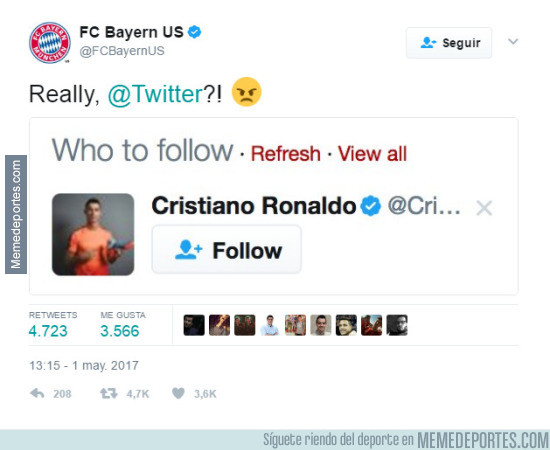Click the Follow button for Cristiano Ronaldo
The height and width of the screenshot is (450, 550).
point(227,249)
